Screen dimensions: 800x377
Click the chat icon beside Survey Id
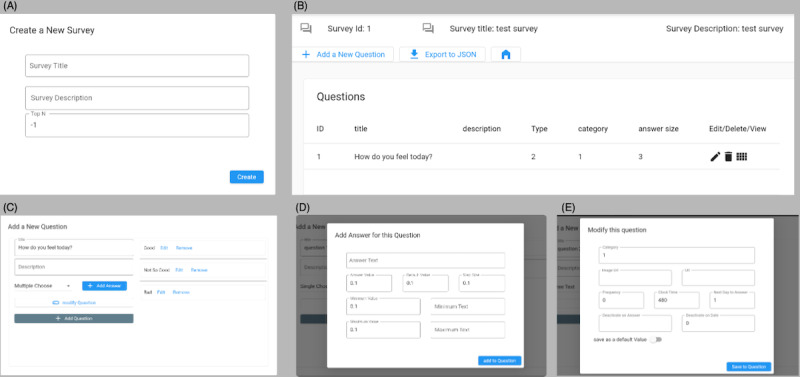tap(306, 29)
